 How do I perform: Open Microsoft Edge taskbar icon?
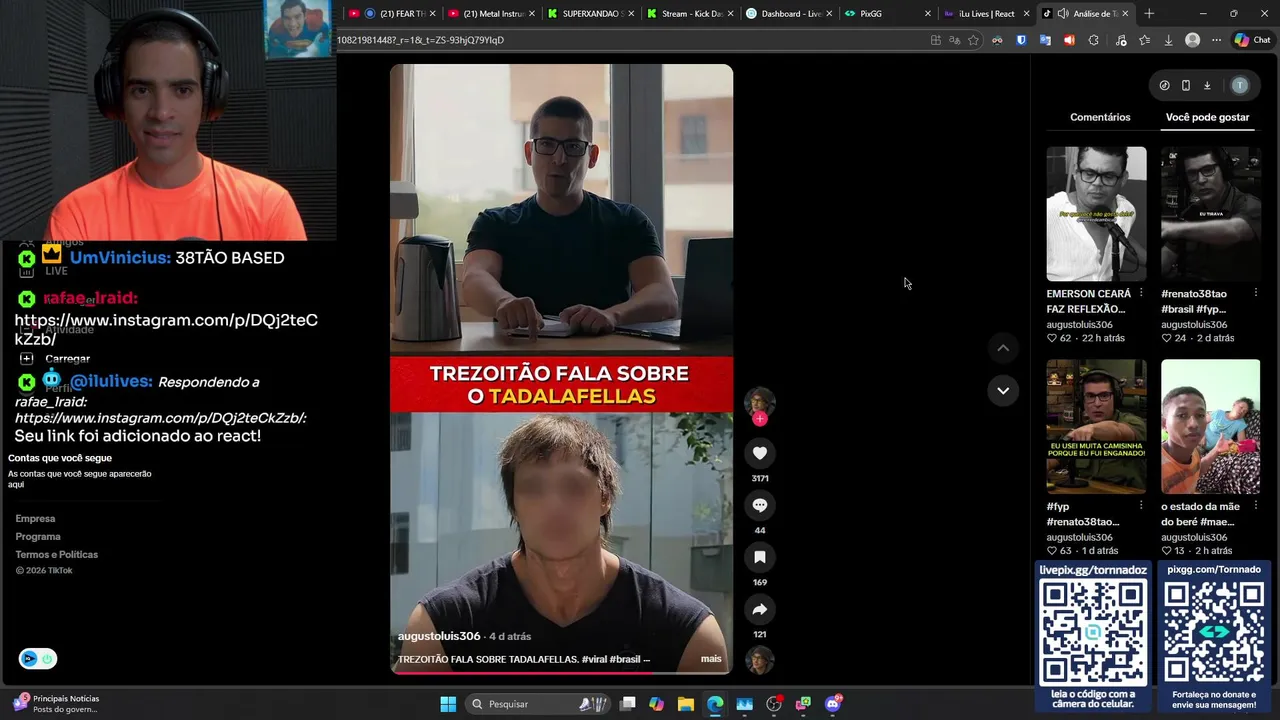715,704
